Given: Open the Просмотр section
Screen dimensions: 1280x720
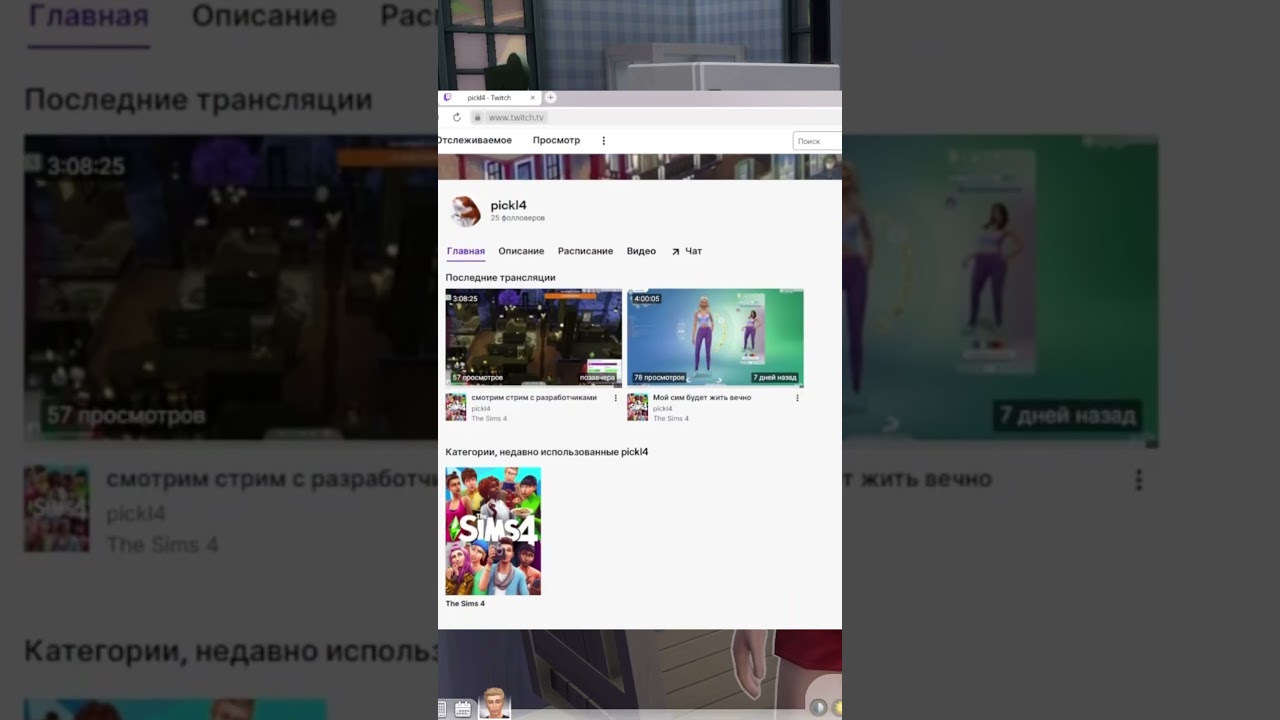Looking at the screenshot, I should (x=556, y=141).
